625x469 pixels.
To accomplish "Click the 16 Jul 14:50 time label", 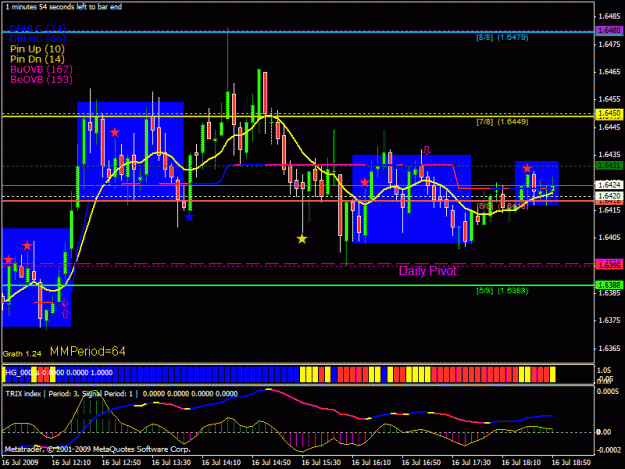I will coord(271,463).
